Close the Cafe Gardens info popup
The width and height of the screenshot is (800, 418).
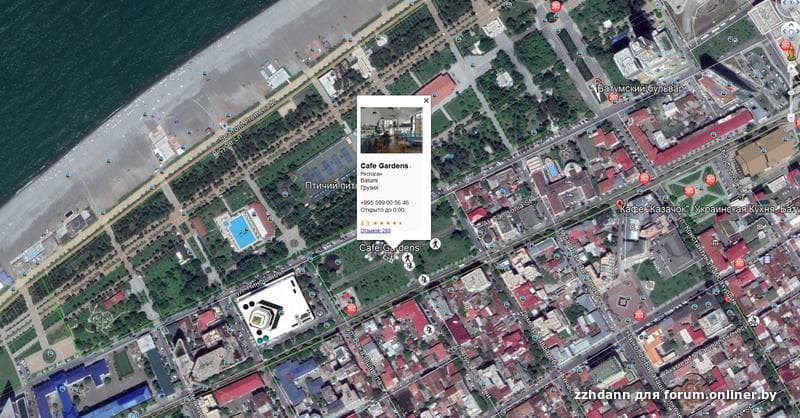click(x=427, y=101)
